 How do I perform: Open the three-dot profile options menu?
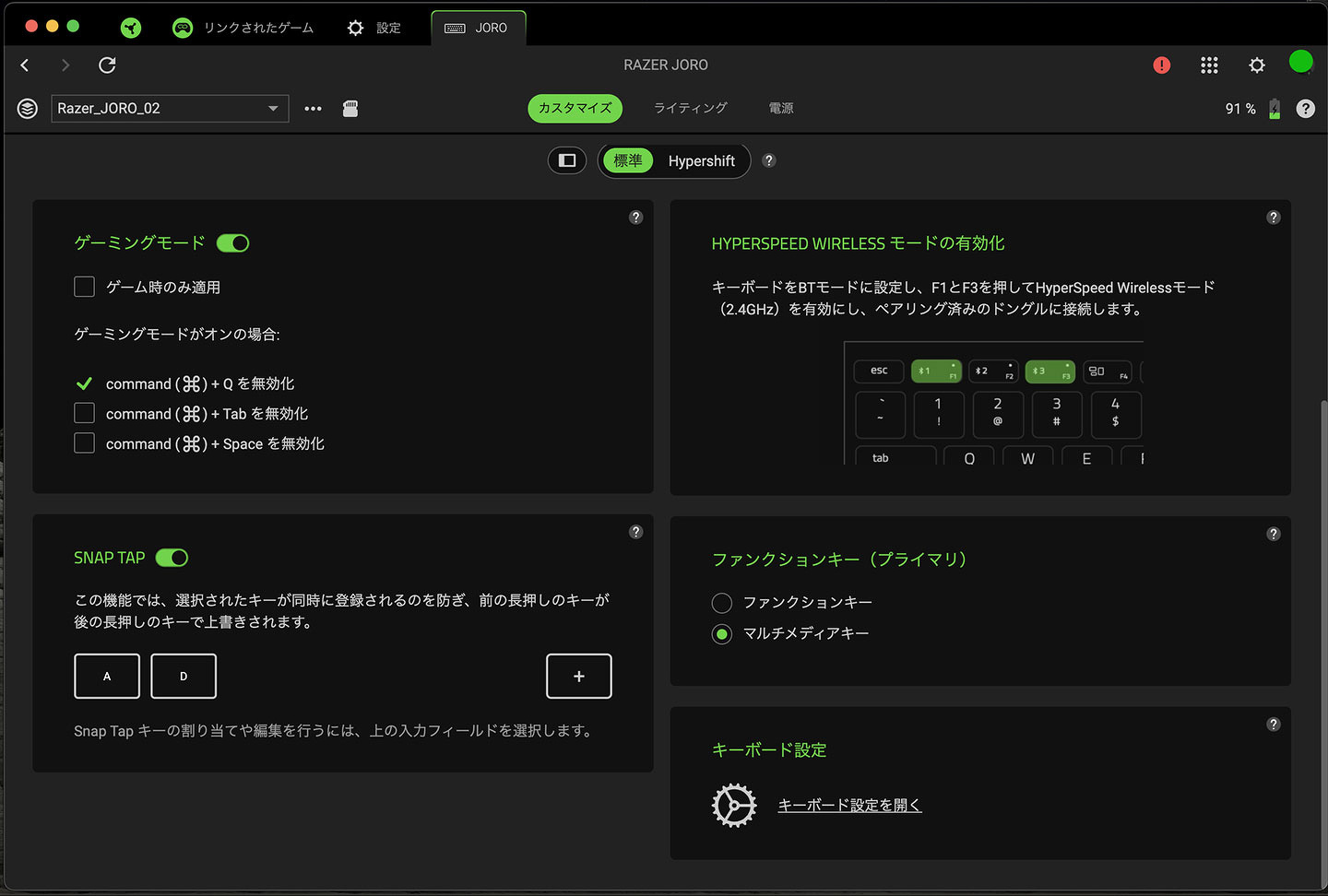tap(314, 109)
